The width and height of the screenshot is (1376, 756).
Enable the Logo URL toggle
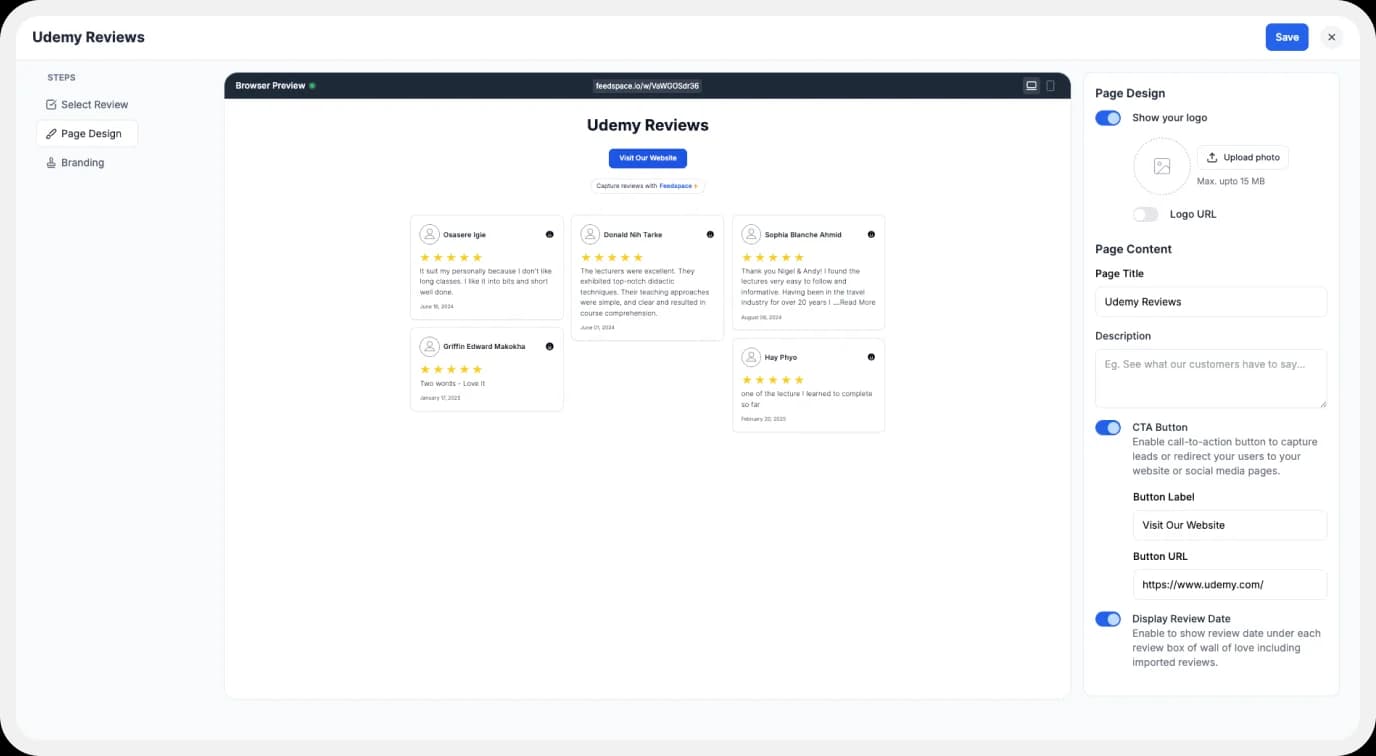tap(1146, 214)
